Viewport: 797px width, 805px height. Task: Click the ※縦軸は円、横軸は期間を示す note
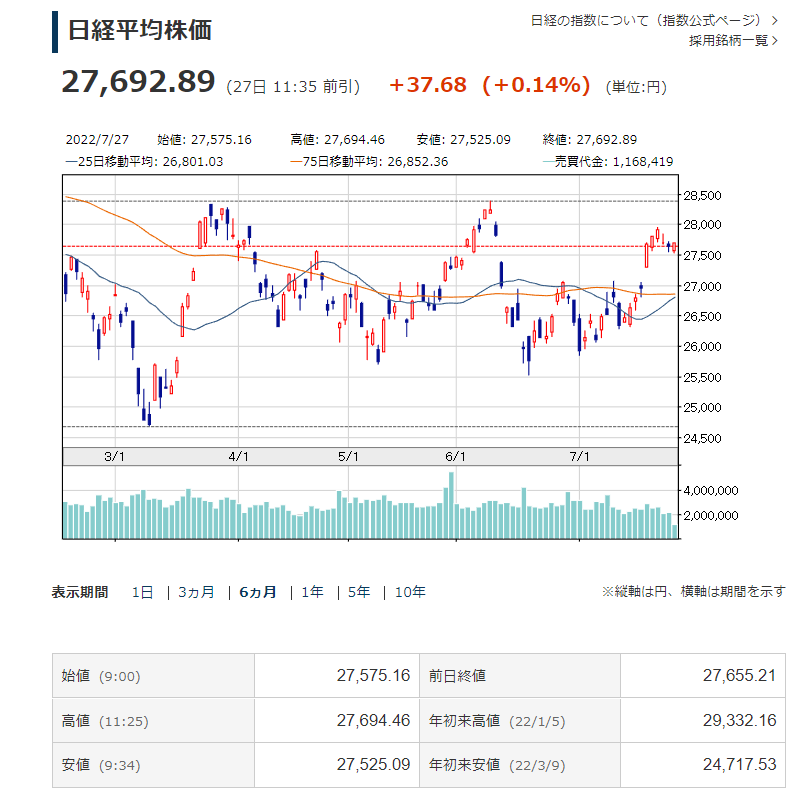point(693,591)
